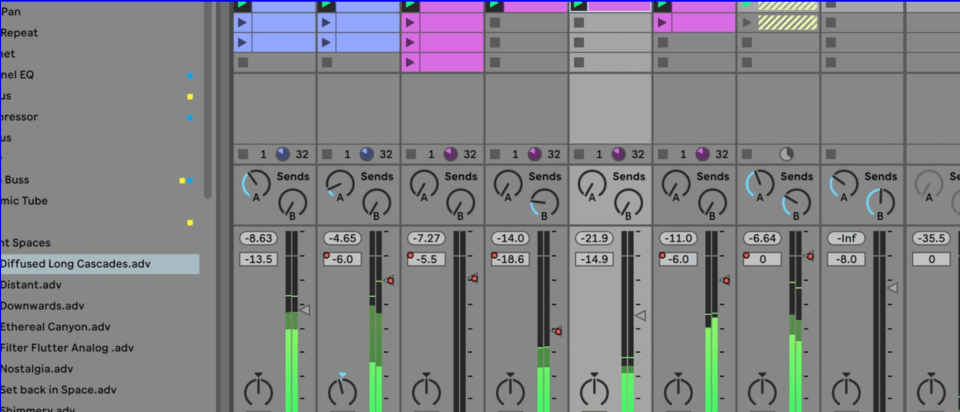Reset the -4.65 peak level indicator
Screen dimensions: 960x412
point(342,238)
